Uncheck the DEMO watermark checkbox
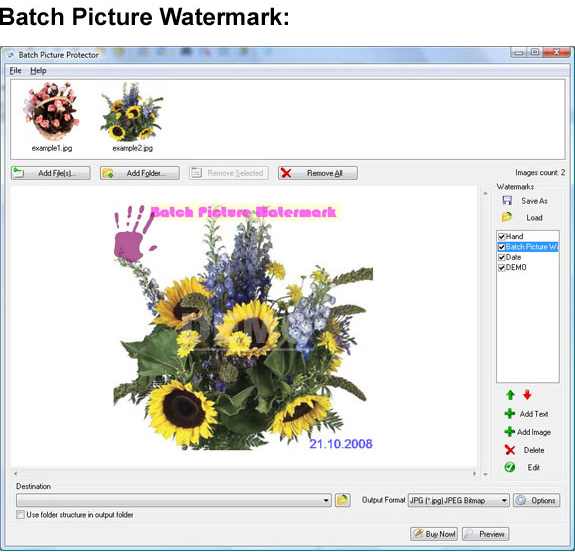 pyautogui.click(x=502, y=267)
